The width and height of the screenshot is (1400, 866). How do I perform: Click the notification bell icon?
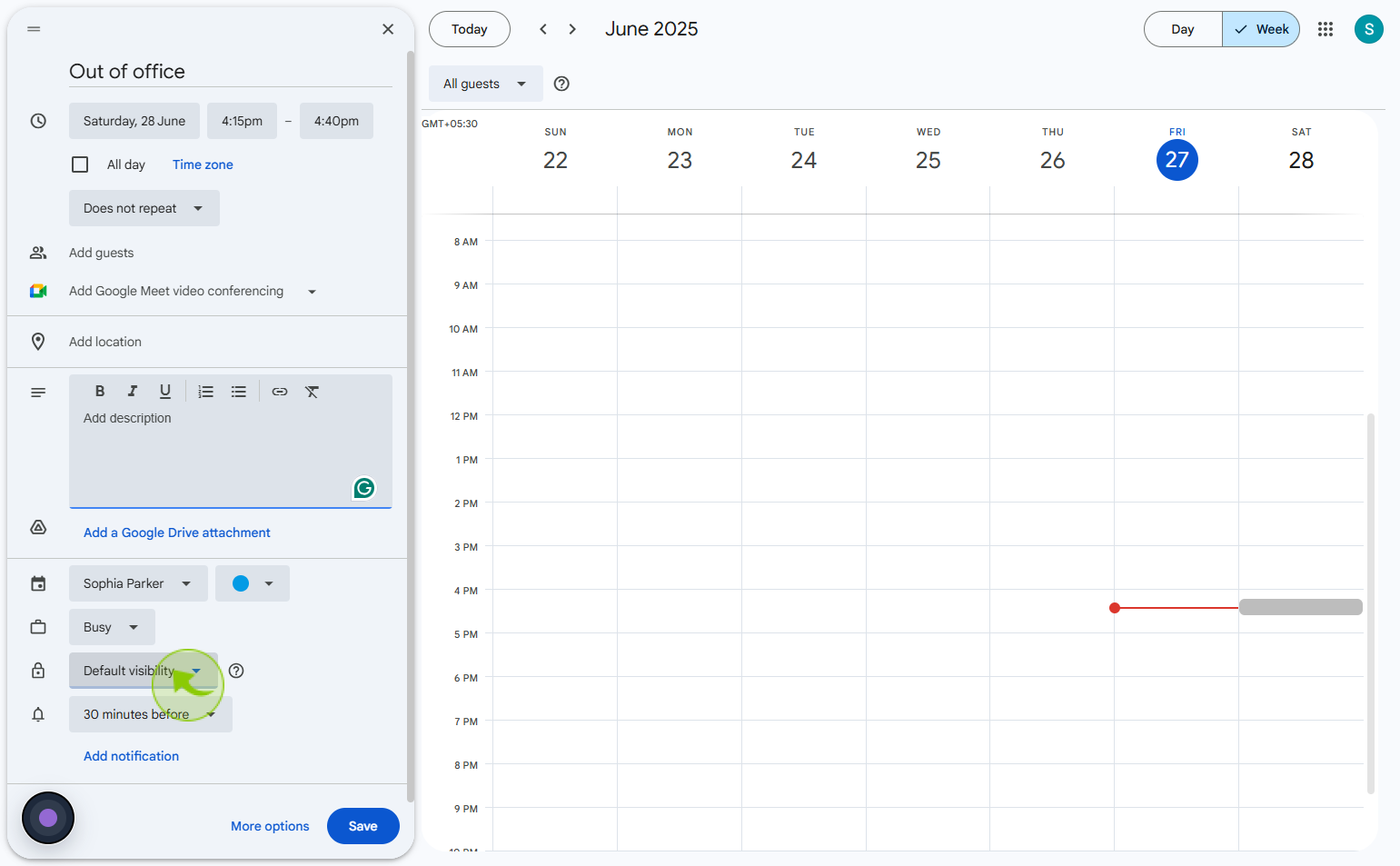(x=38, y=714)
